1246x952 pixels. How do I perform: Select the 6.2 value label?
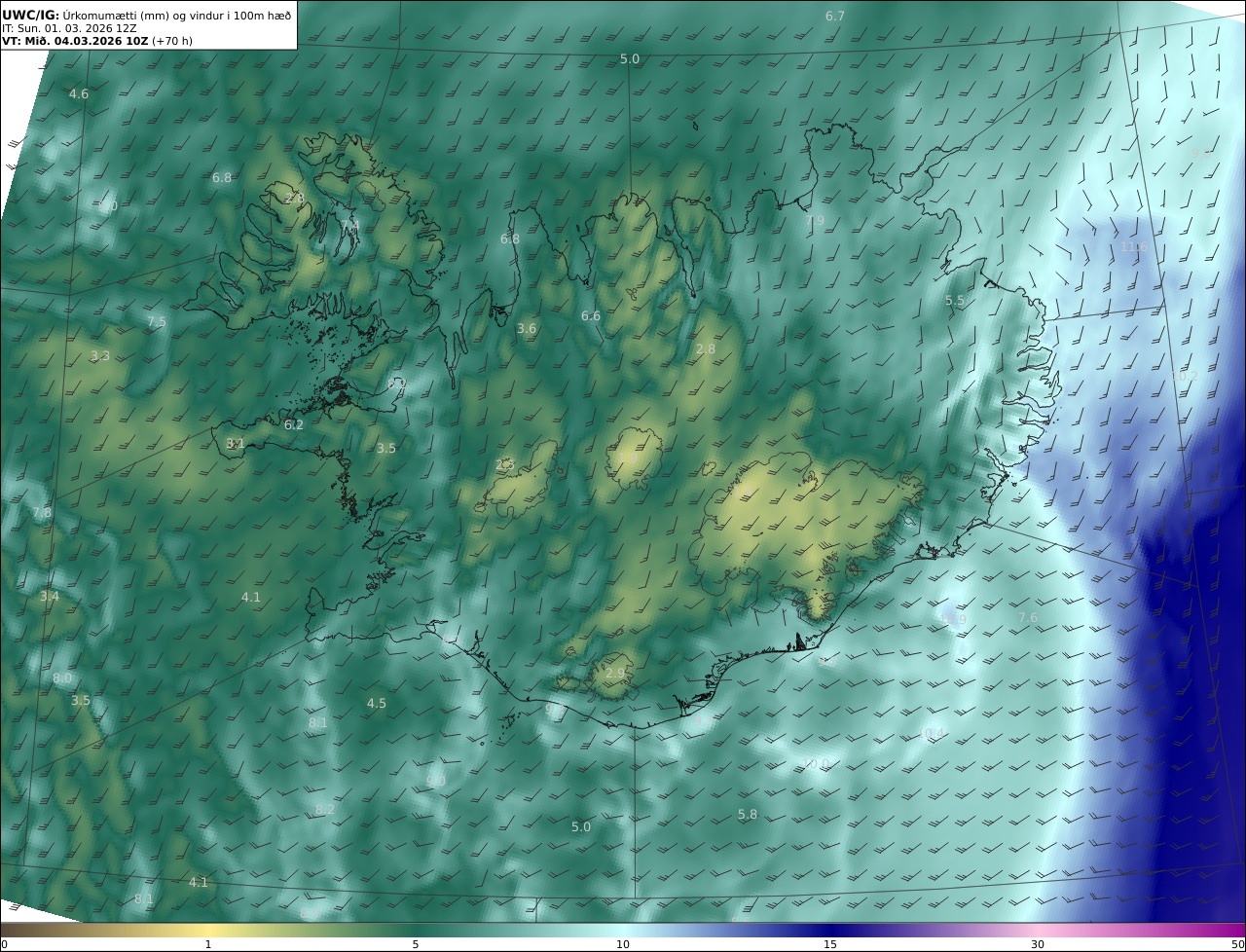click(294, 425)
